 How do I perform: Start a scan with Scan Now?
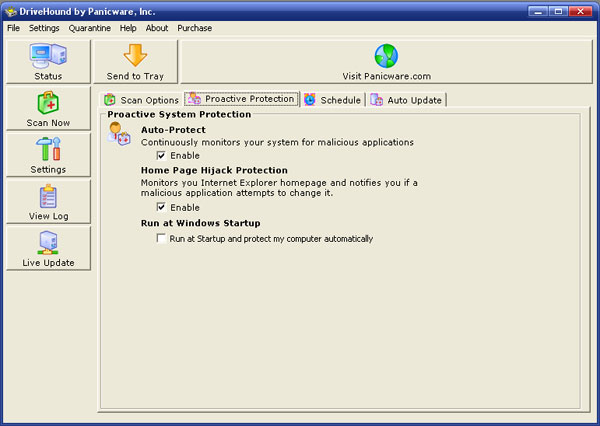click(x=48, y=109)
